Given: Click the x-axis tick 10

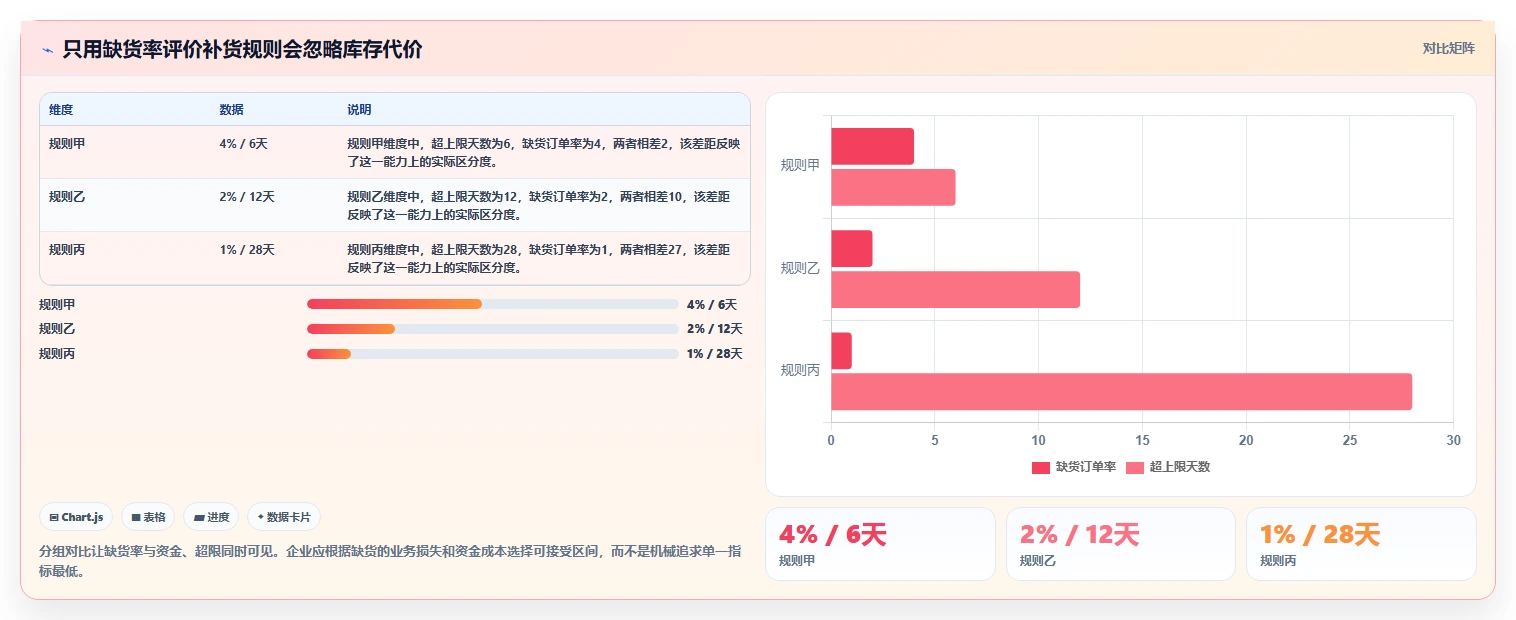Looking at the screenshot, I should click(x=1038, y=440).
